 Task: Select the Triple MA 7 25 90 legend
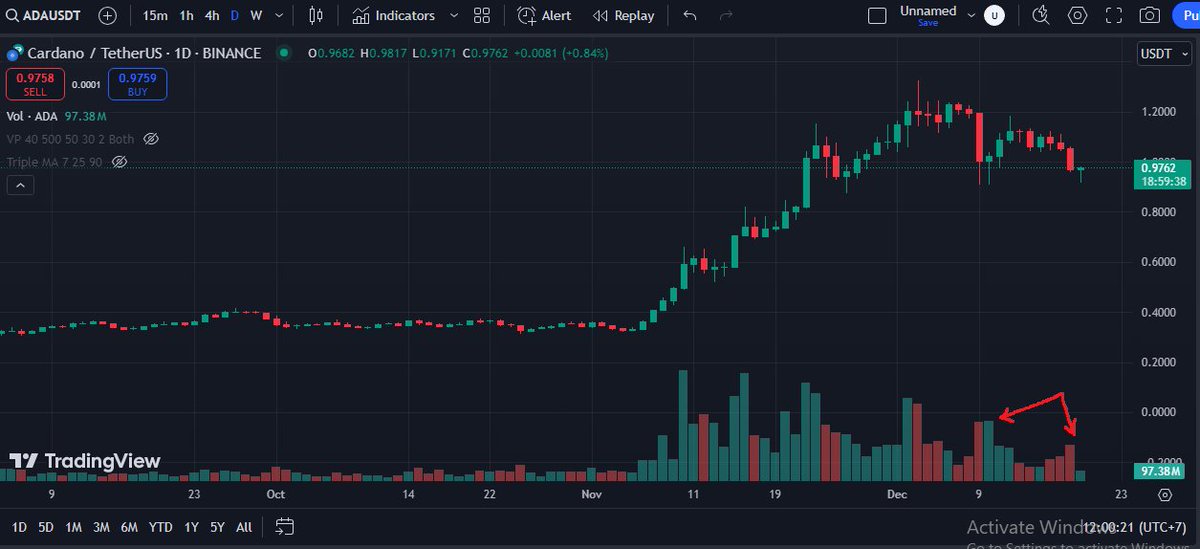point(54,161)
